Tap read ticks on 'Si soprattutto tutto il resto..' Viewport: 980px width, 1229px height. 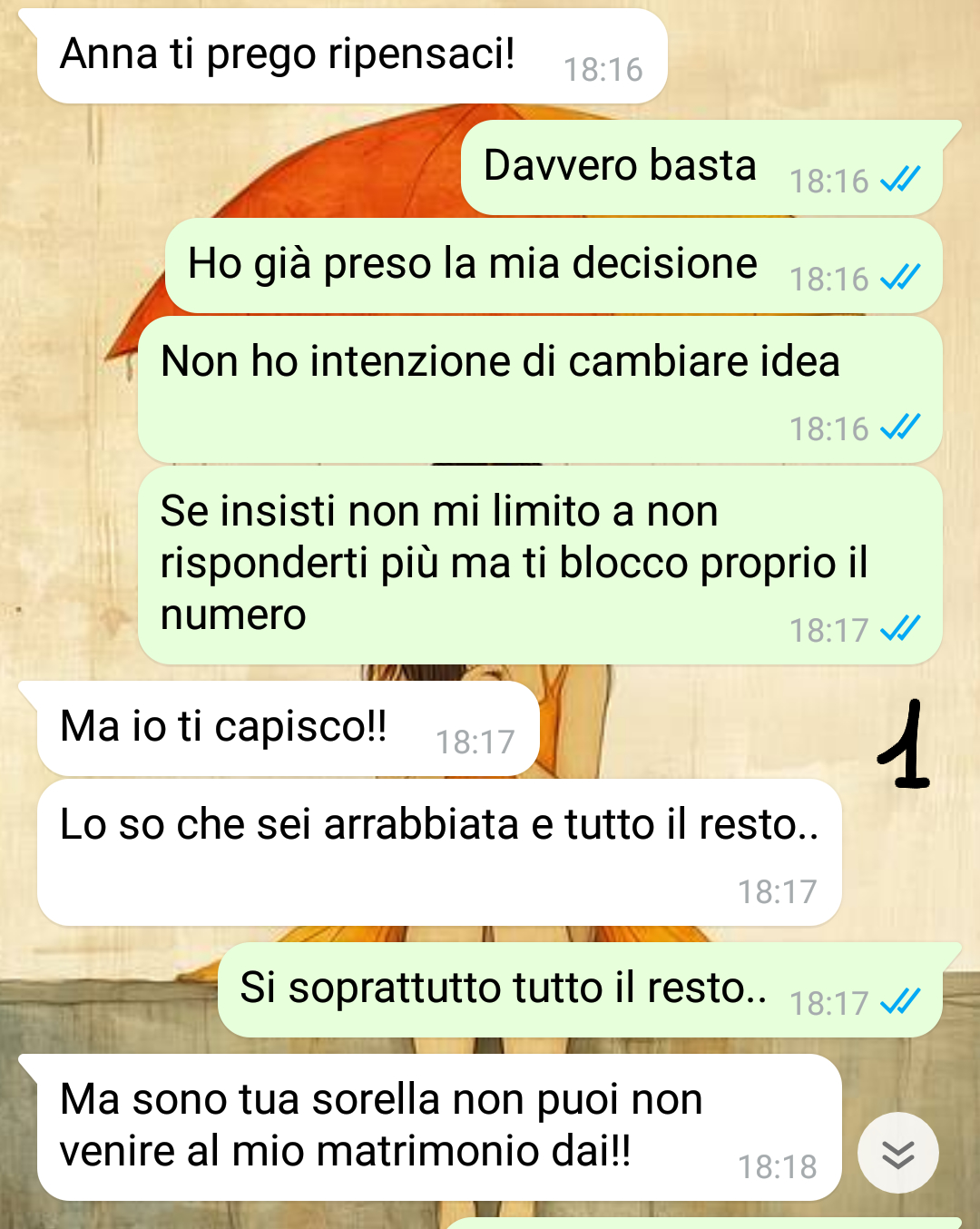[900, 1001]
